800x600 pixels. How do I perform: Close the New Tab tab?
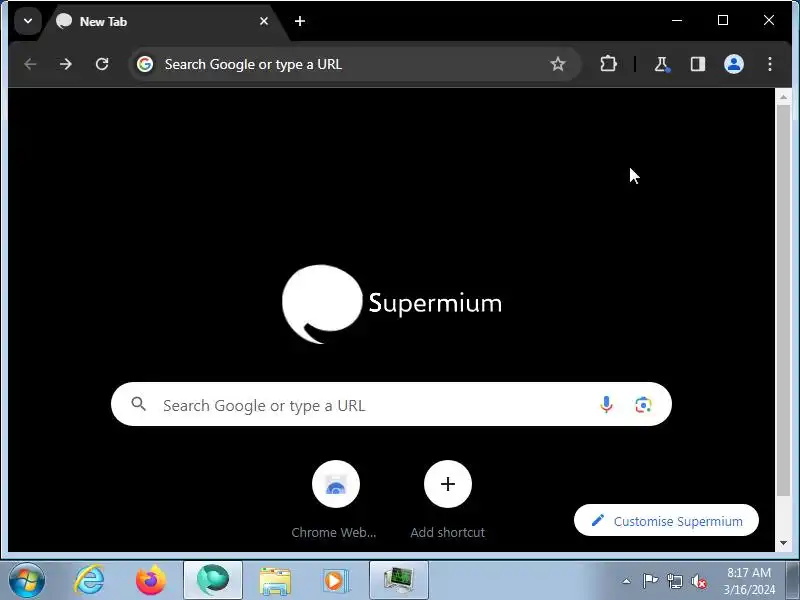[264, 21]
